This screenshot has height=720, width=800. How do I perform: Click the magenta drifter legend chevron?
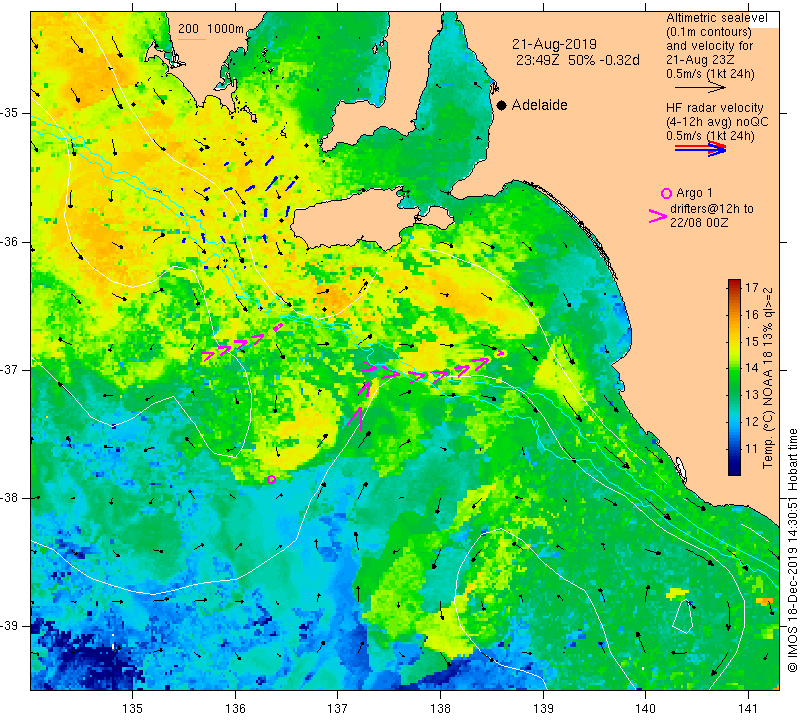[x=658, y=216]
